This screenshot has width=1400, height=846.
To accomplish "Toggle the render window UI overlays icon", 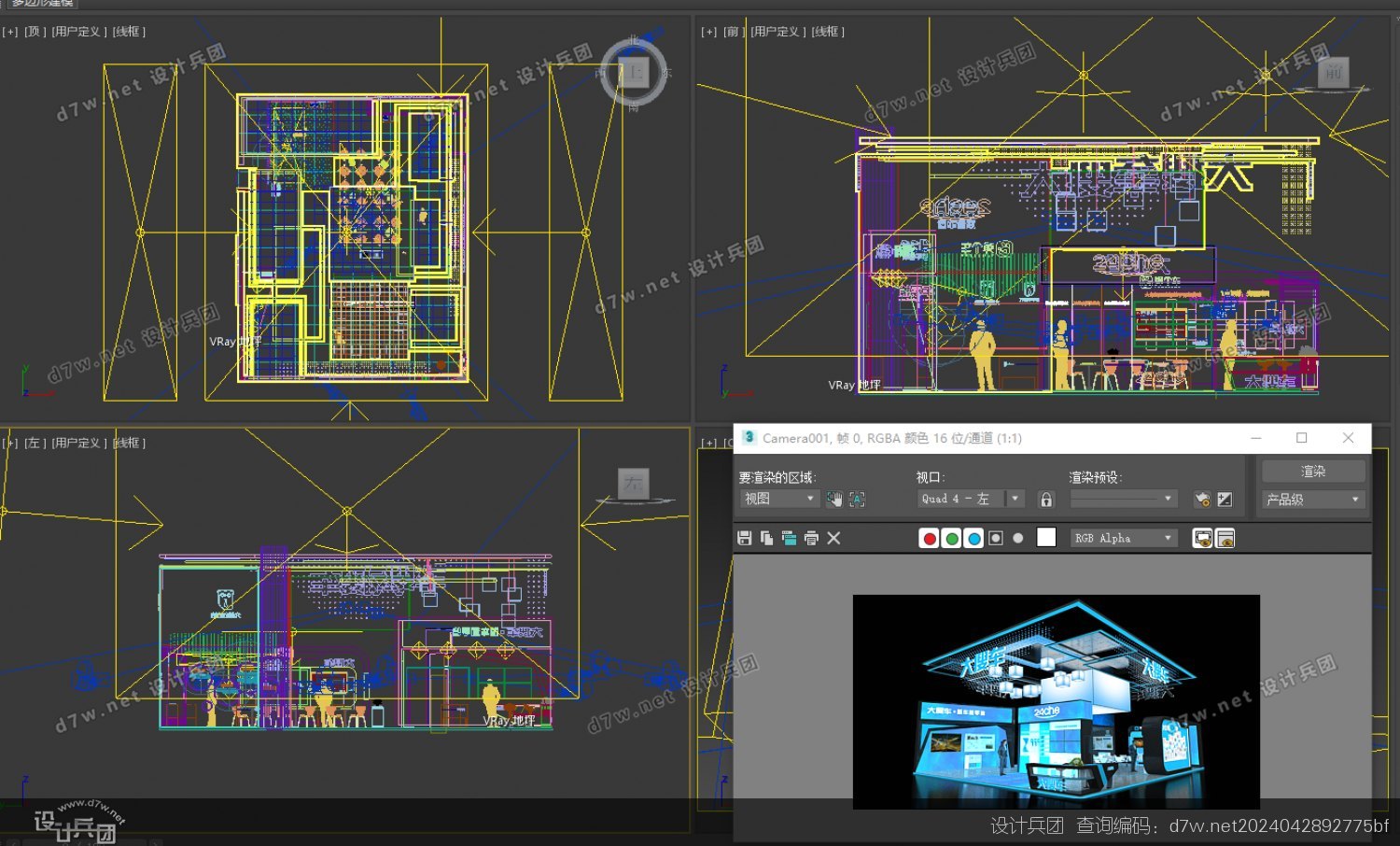I will (x=1203, y=538).
